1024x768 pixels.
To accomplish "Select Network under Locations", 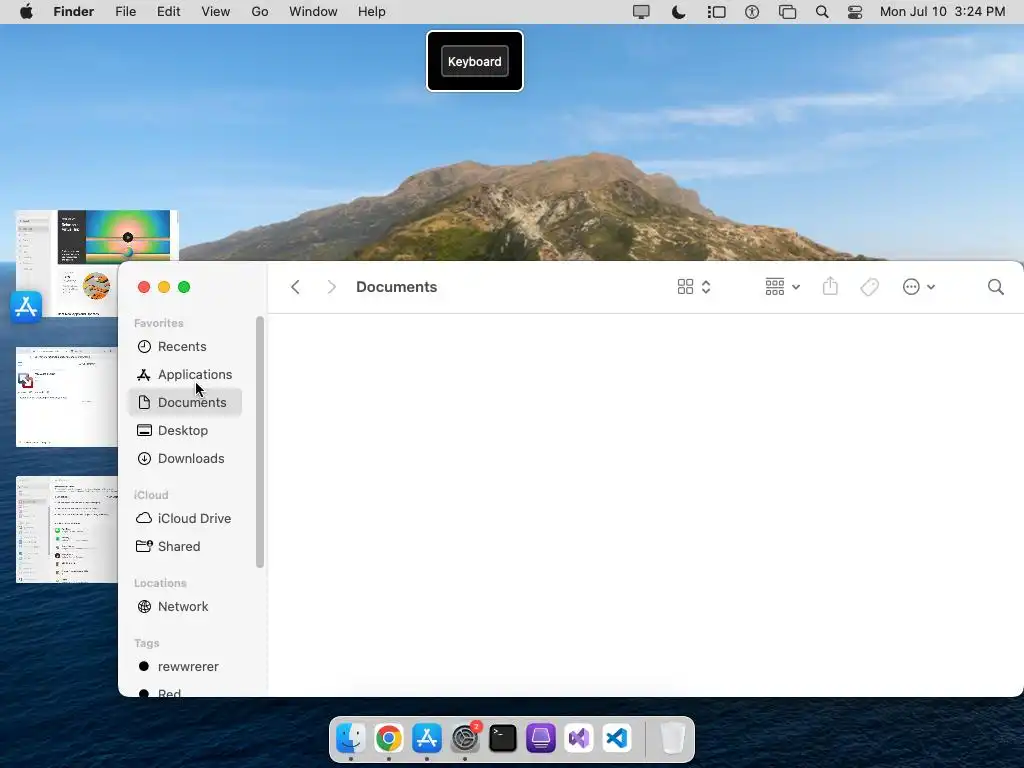I will coord(185,607).
